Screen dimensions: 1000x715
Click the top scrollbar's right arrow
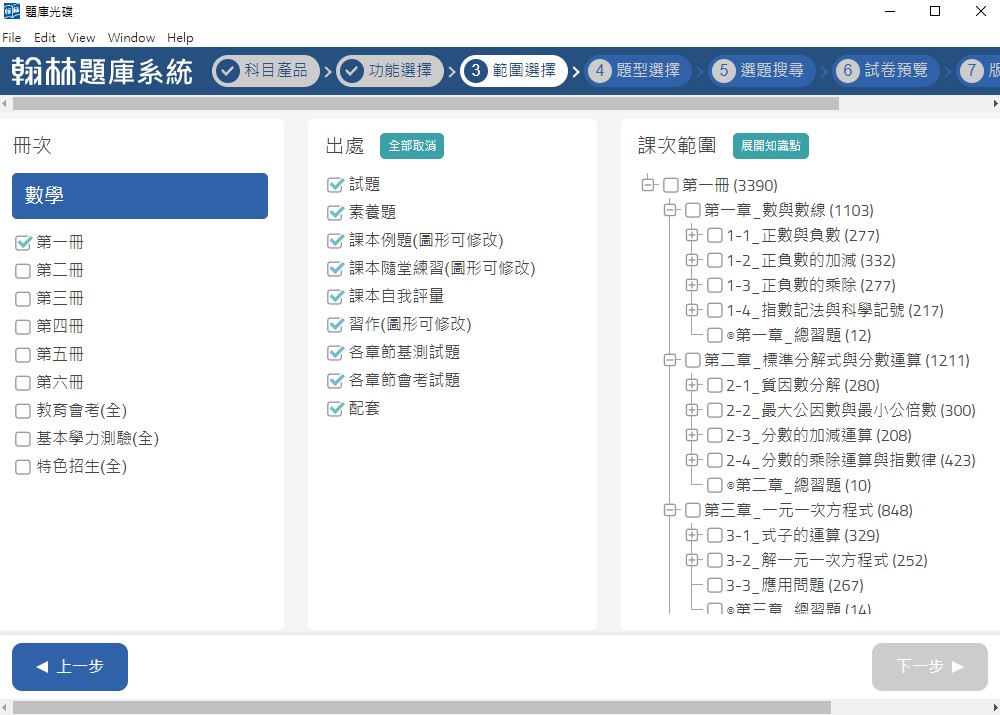(995, 103)
